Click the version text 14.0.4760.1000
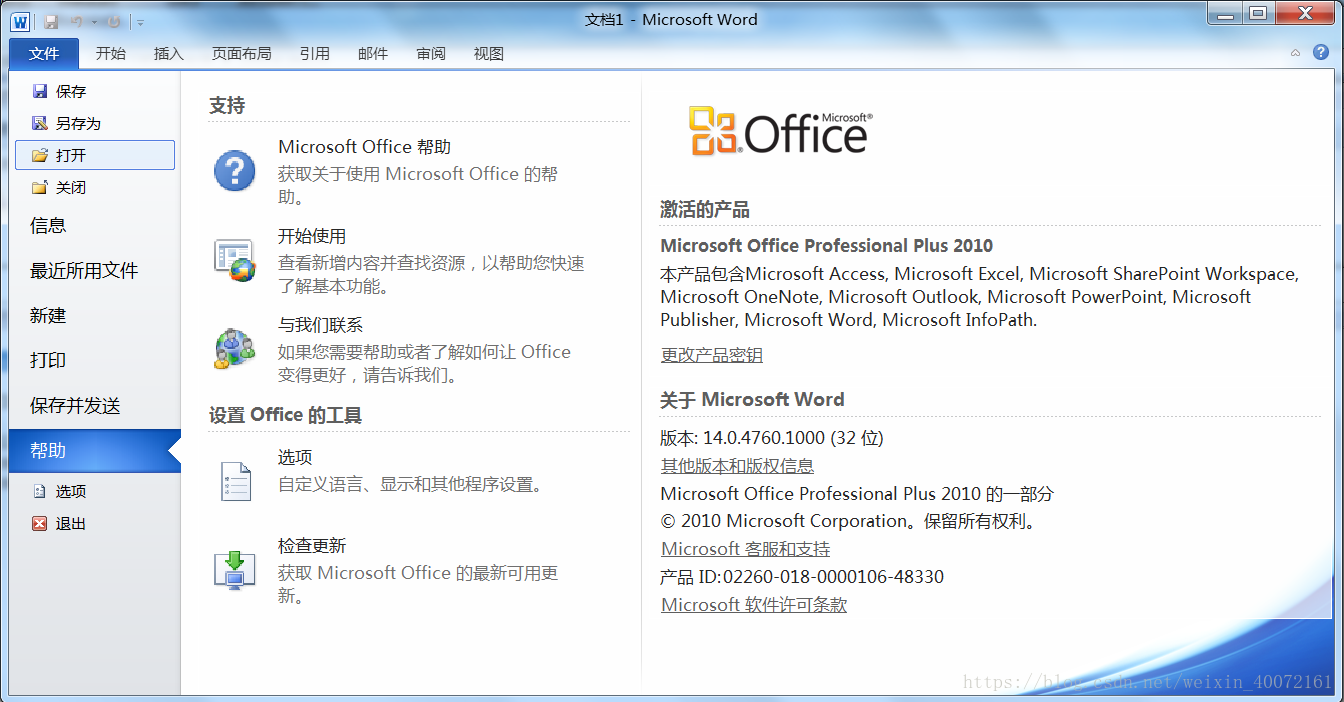This screenshot has height=702, width=1344. pyautogui.click(x=764, y=437)
